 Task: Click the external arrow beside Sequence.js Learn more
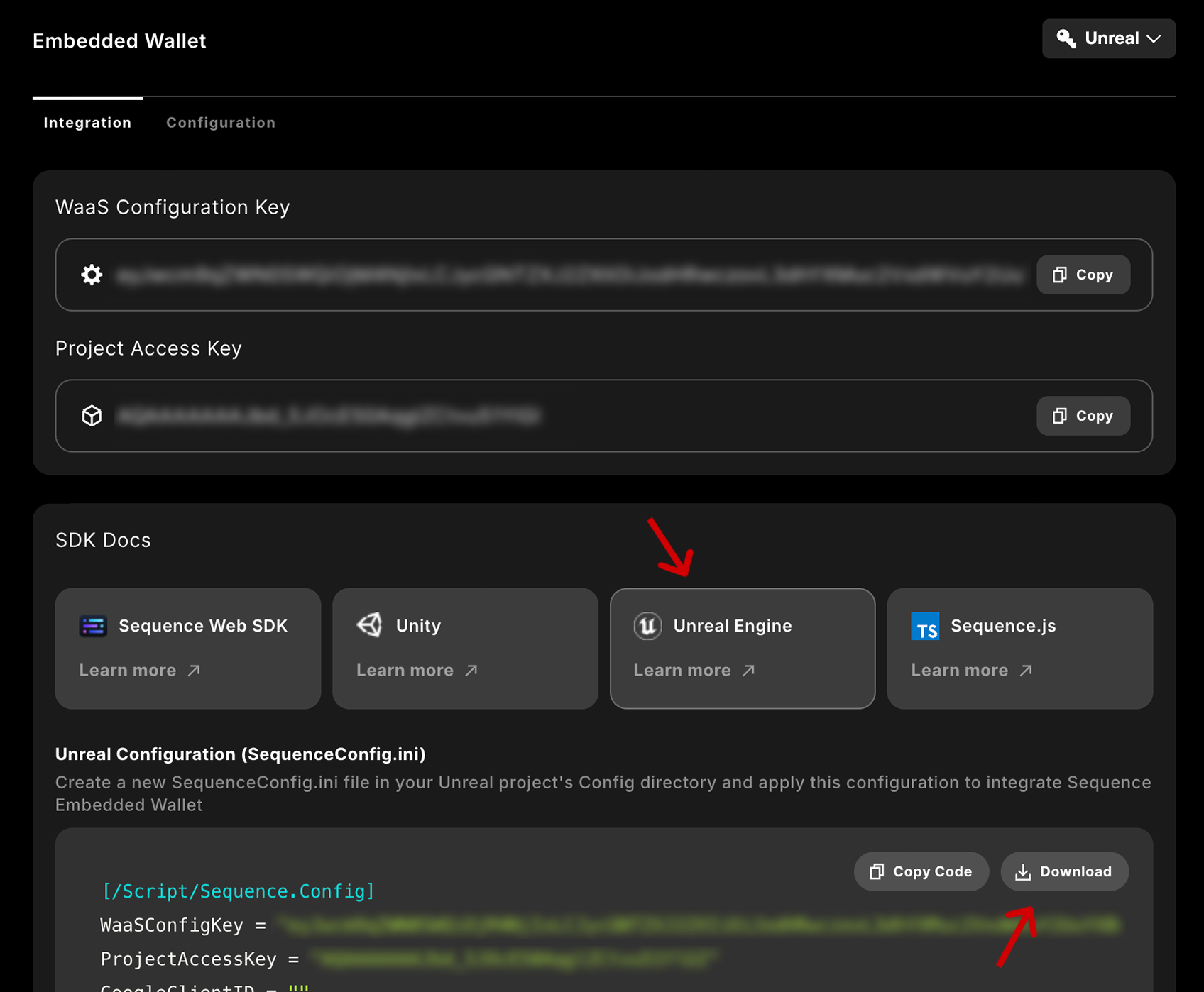1026,671
